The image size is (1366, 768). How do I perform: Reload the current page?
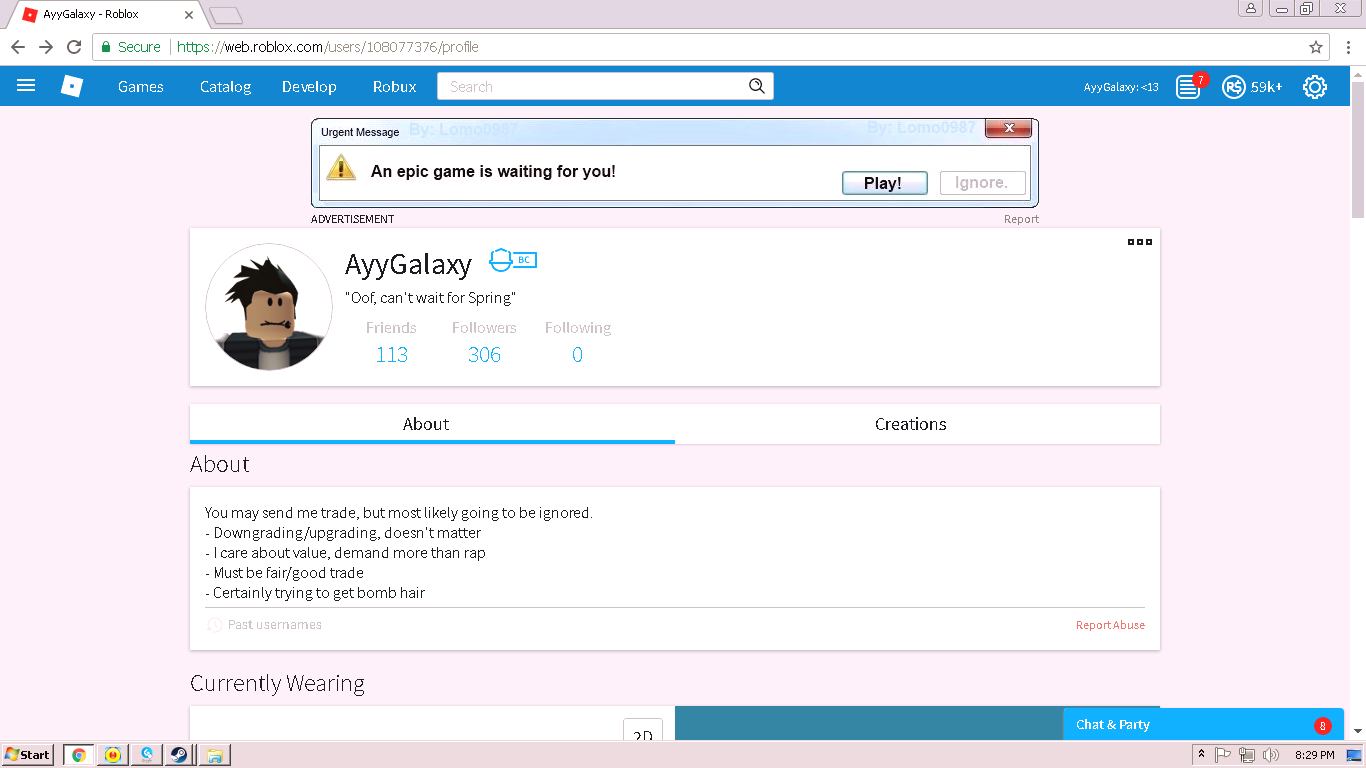pyautogui.click(x=74, y=47)
